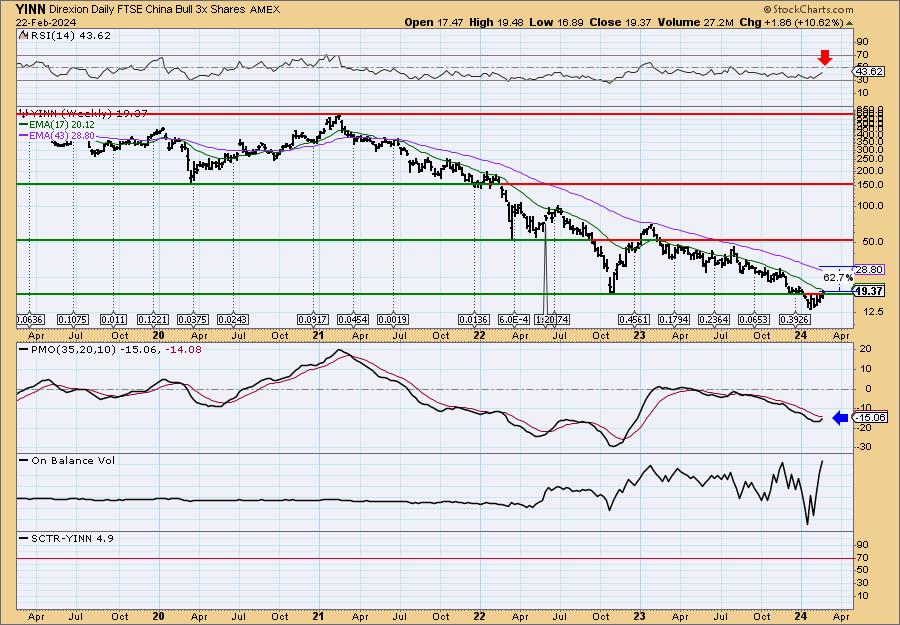Select the Close 19.37 header value

point(620,22)
